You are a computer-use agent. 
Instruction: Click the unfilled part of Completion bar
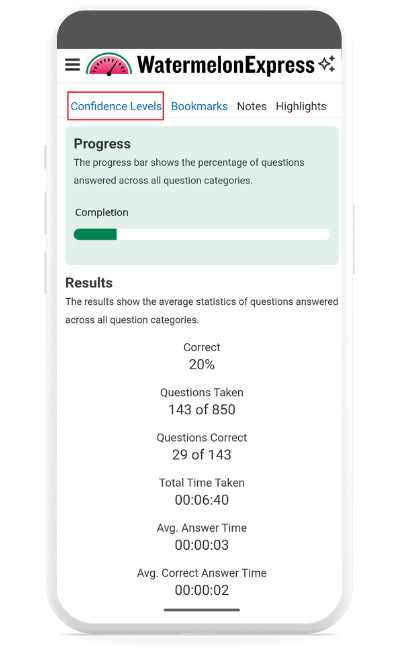tap(223, 234)
